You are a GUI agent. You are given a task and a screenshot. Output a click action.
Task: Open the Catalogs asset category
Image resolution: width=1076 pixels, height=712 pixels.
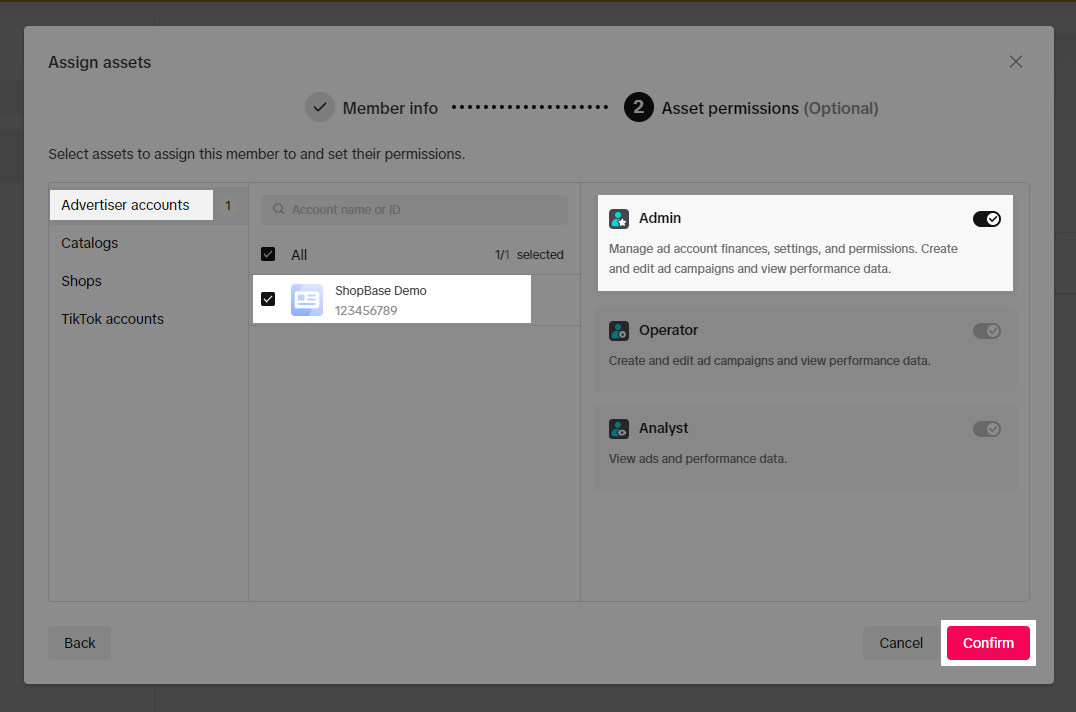coord(89,243)
